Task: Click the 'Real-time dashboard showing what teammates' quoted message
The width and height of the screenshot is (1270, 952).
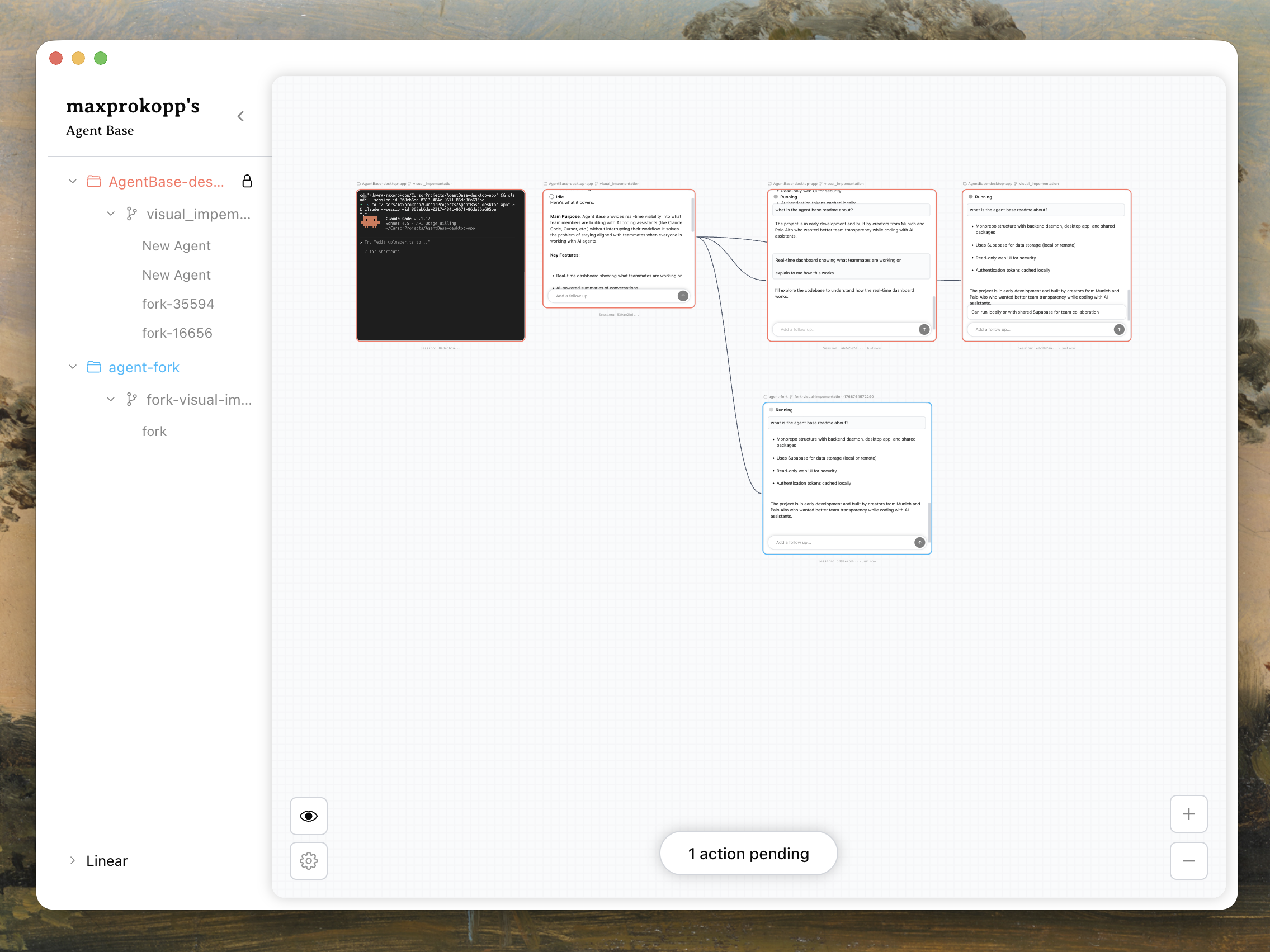Action: tap(838, 260)
